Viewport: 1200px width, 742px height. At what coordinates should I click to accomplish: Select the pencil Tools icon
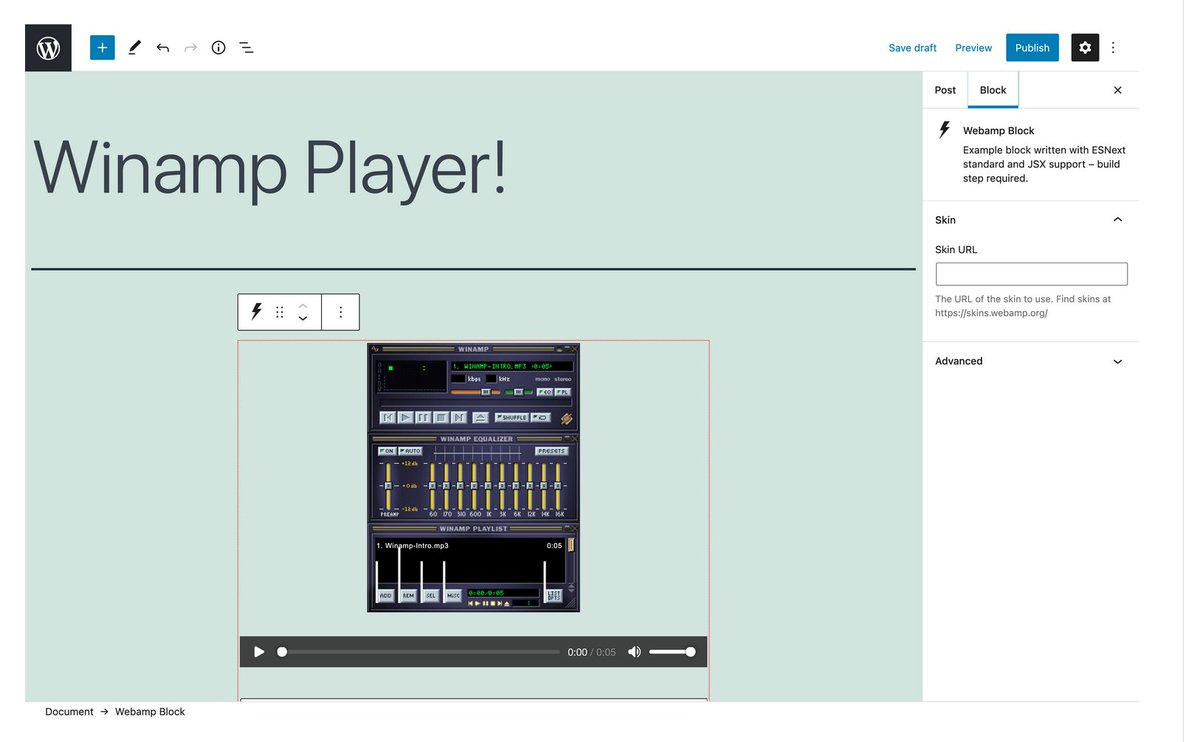tap(135, 47)
